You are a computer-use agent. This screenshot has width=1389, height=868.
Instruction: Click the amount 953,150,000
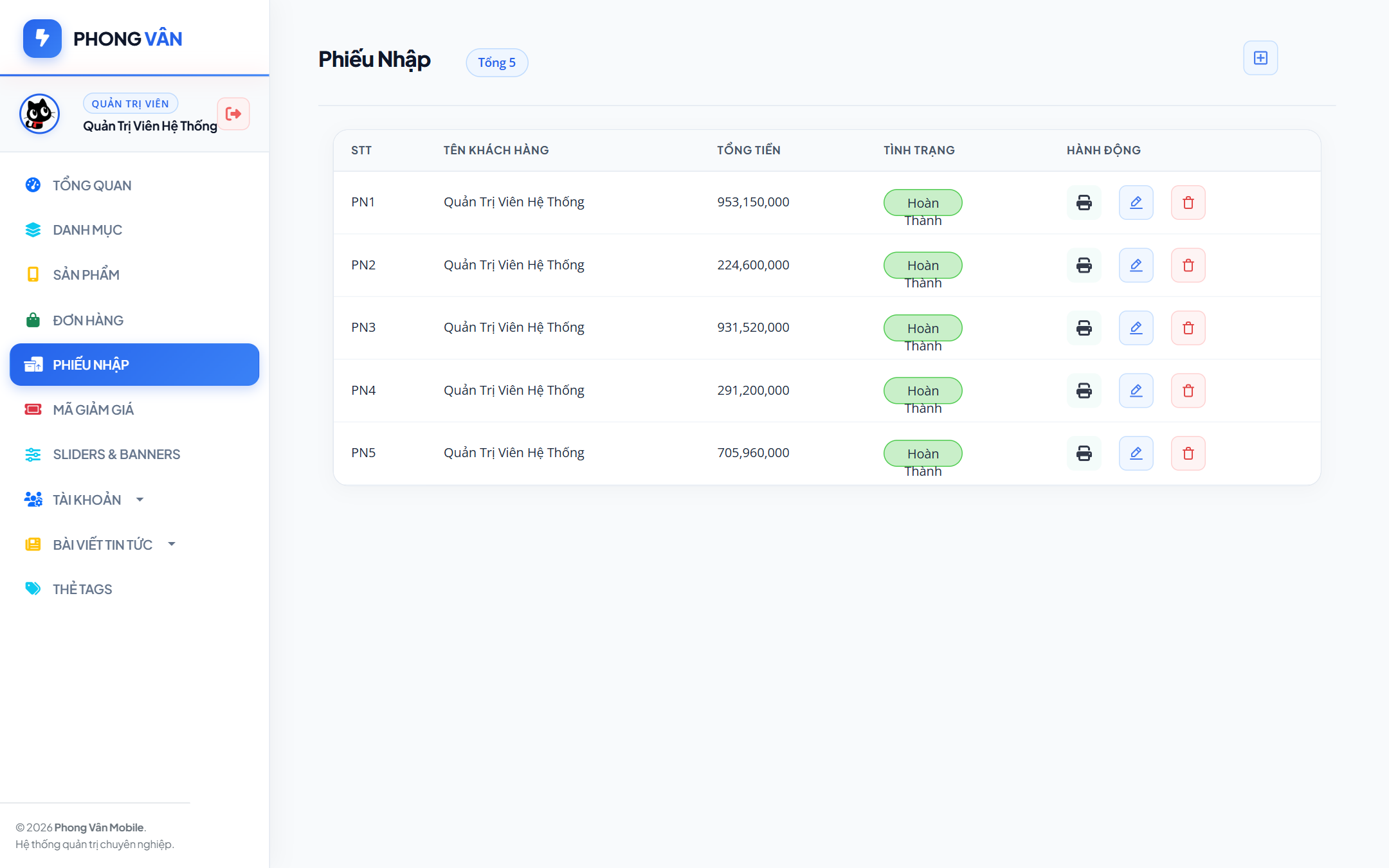pyautogui.click(x=753, y=202)
